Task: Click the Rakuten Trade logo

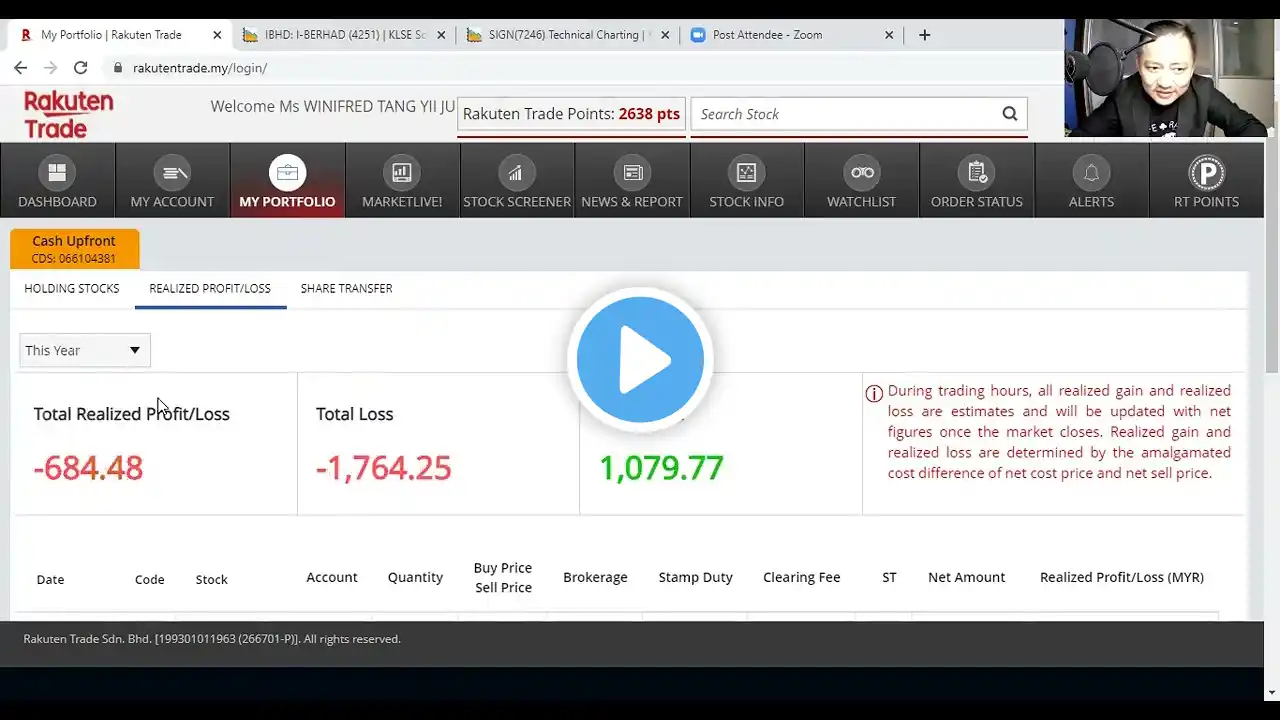Action: pos(68,114)
